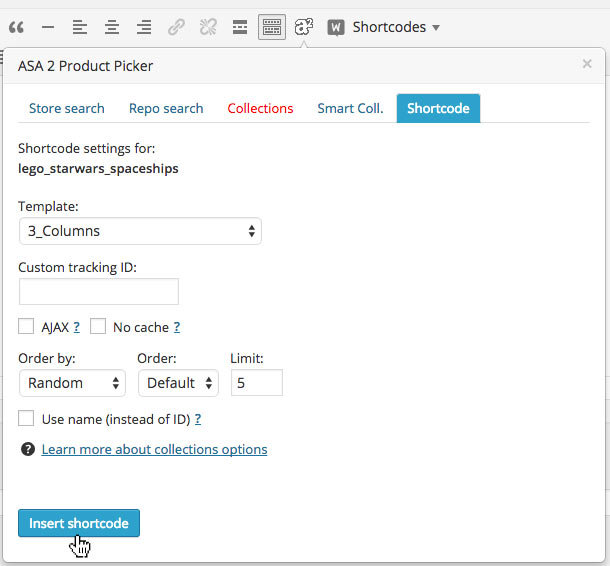The image size is (610, 566).
Task: Click the Insert shortcode button
Action: coord(79,523)
